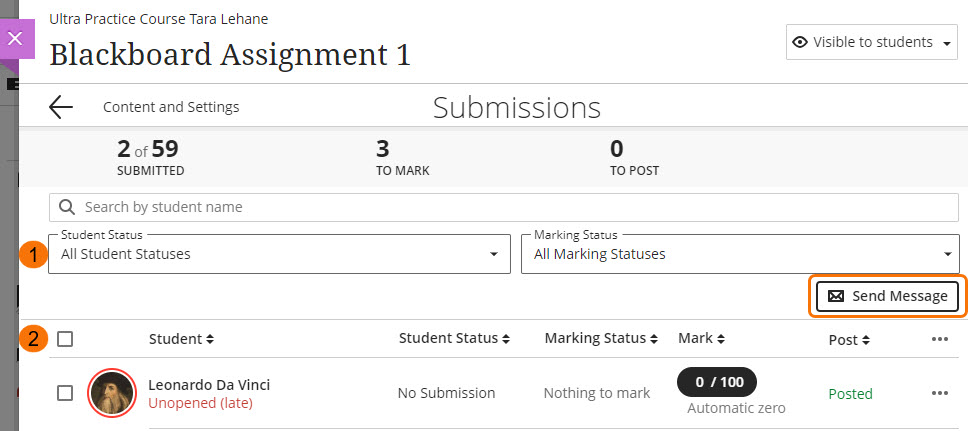968x431 pixels.
Task: Click the green Posted status
Action: [x=850, y=393]
